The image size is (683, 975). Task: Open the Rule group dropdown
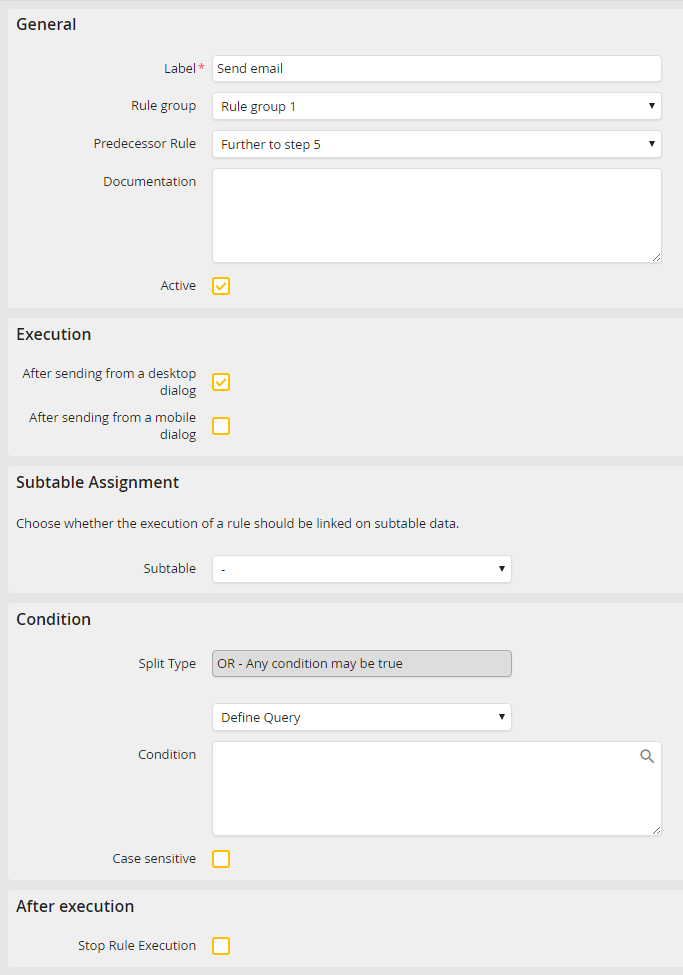(x=437, y=106)
